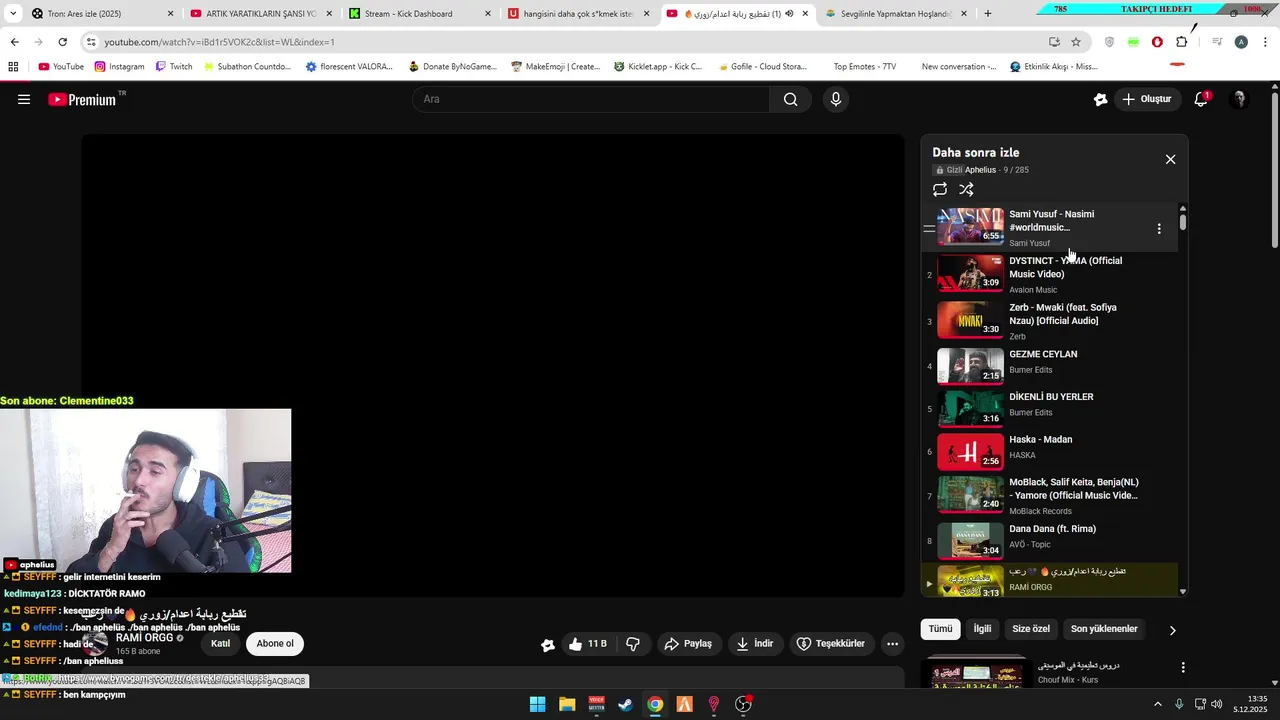Open the account avatar menu
This screenshot has height=720, width=1280.
pos(1239,99)
